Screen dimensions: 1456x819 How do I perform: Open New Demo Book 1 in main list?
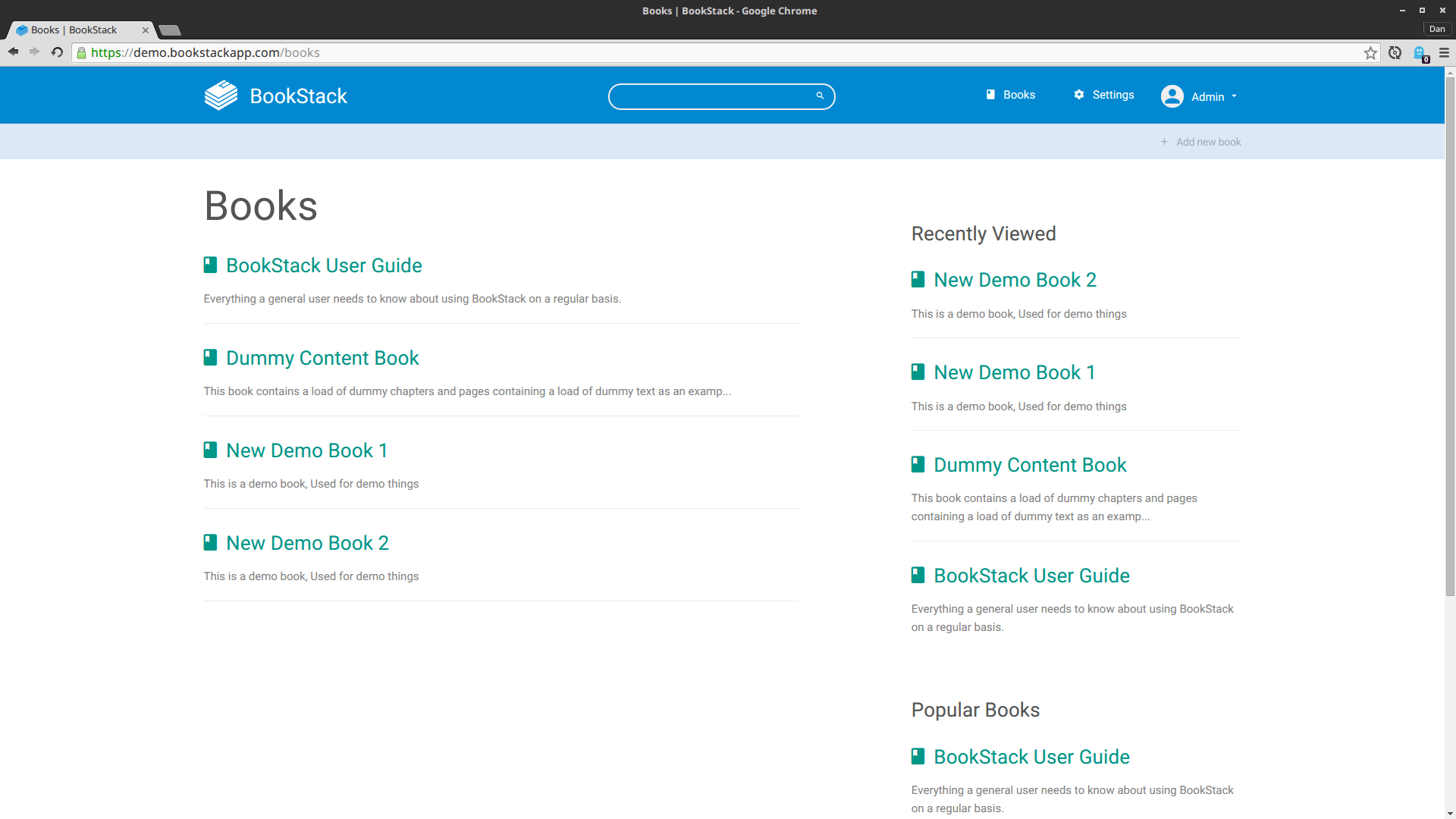306,450
